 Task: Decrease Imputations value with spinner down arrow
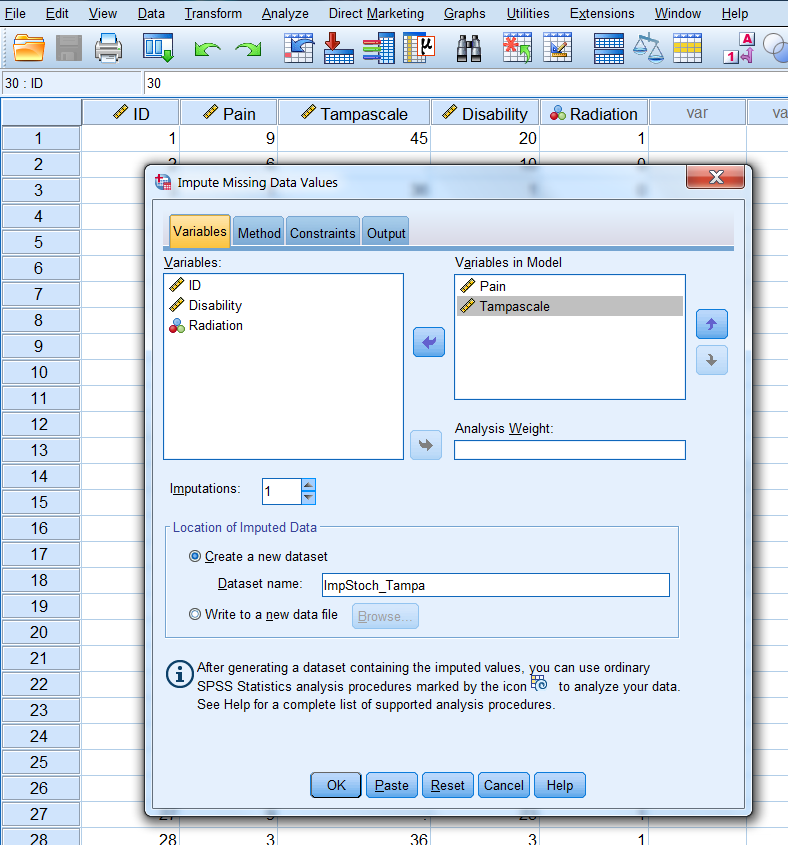308,497
